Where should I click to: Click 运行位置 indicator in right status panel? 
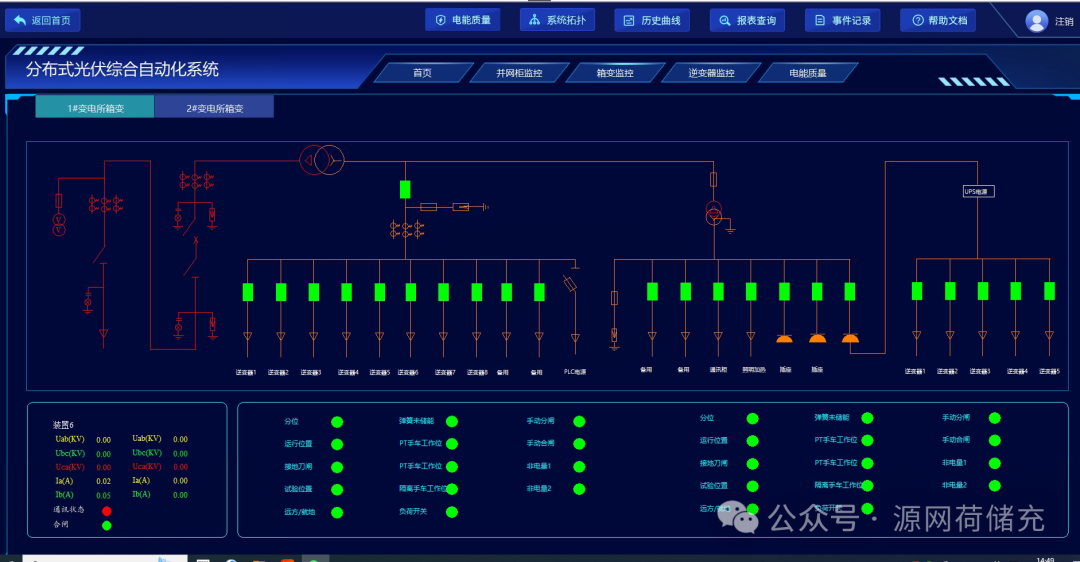point(753,441)
